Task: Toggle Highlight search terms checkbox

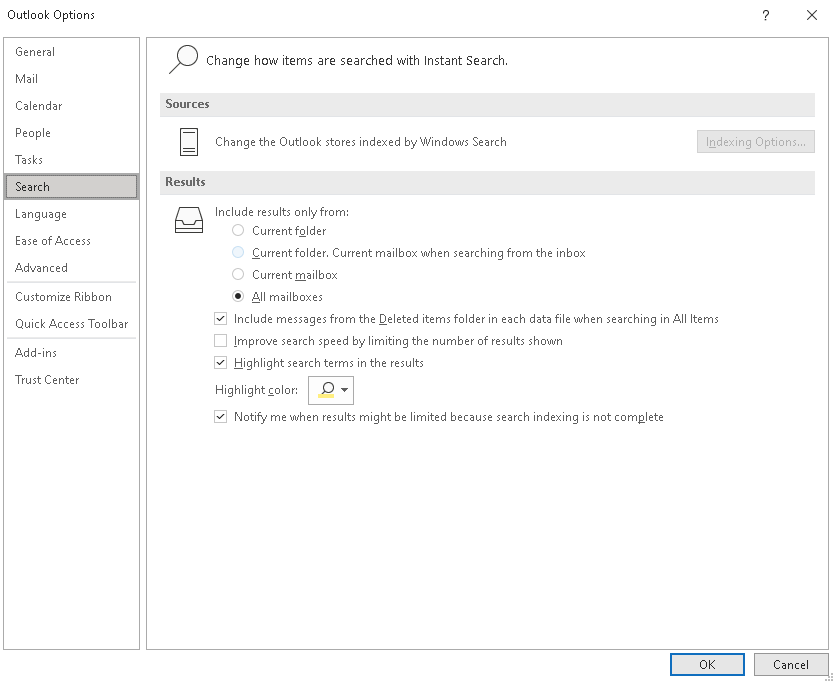Action: pyautogui.click(x=220, y=363)
